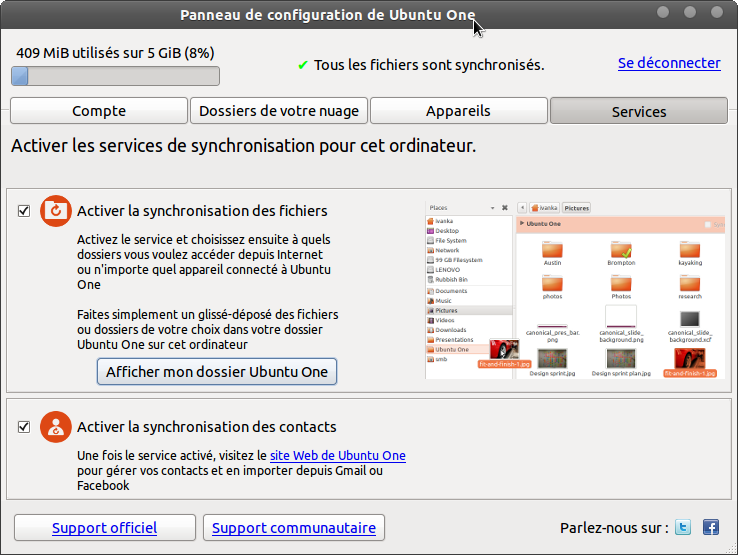Open the Support officiel link
Viewport: 738px width, 555px height.
(x=104, y=528)
